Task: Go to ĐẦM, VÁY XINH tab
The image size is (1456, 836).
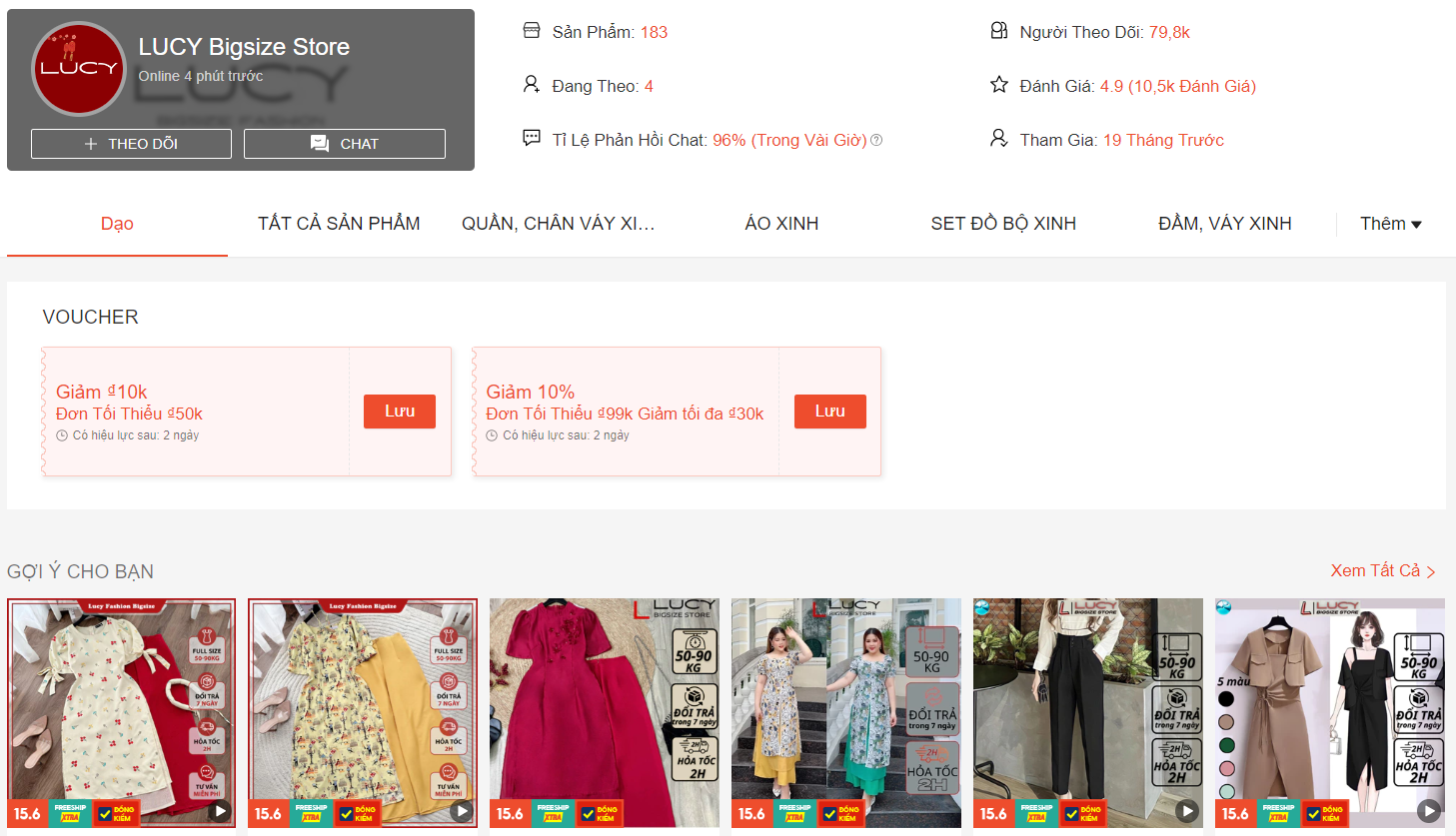Action: [x=1225, y=224]
